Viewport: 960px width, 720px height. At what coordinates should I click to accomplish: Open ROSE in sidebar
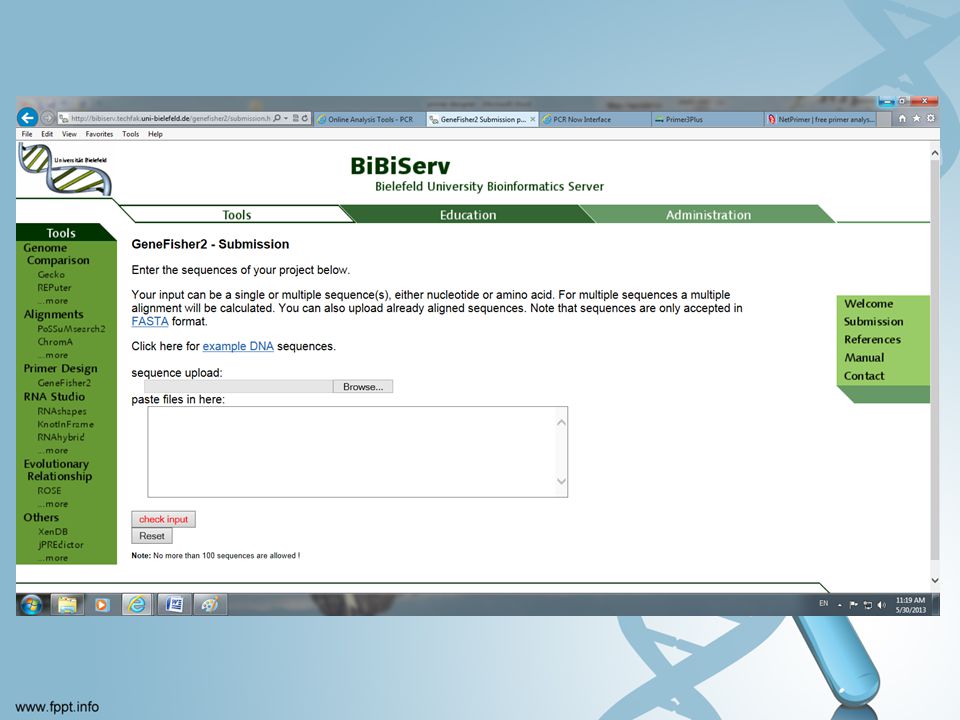(x=49, y=491)
